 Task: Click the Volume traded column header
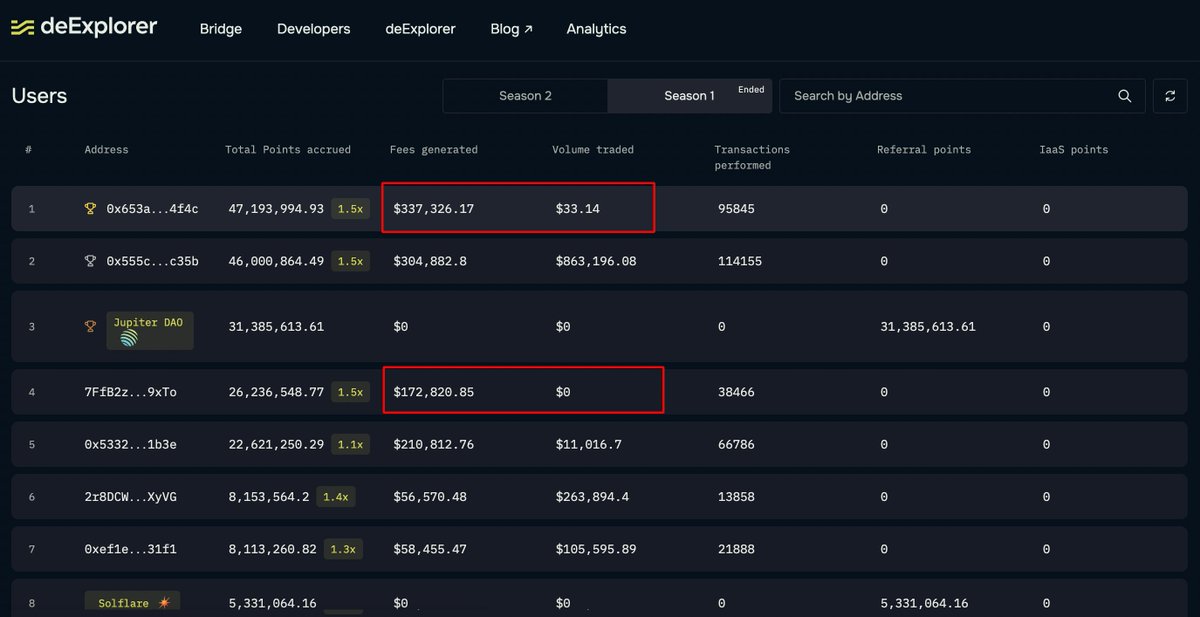tap(593, 150)
